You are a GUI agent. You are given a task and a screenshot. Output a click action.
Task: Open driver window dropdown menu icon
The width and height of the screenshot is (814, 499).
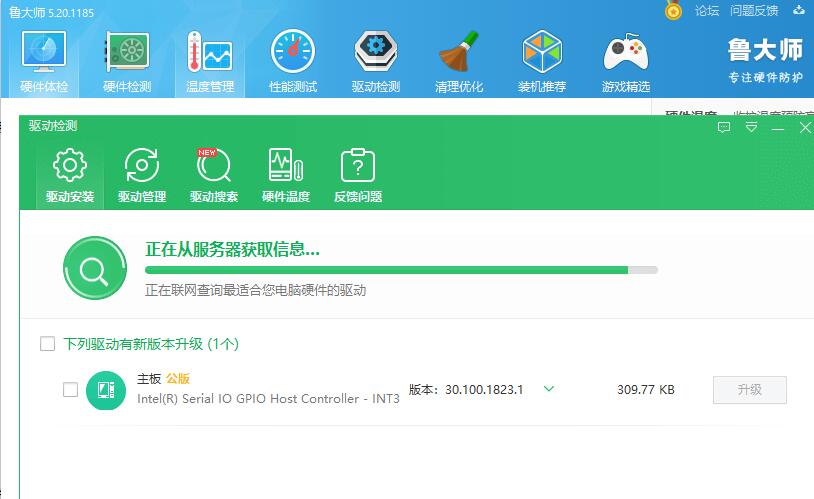tap(751, 127)
